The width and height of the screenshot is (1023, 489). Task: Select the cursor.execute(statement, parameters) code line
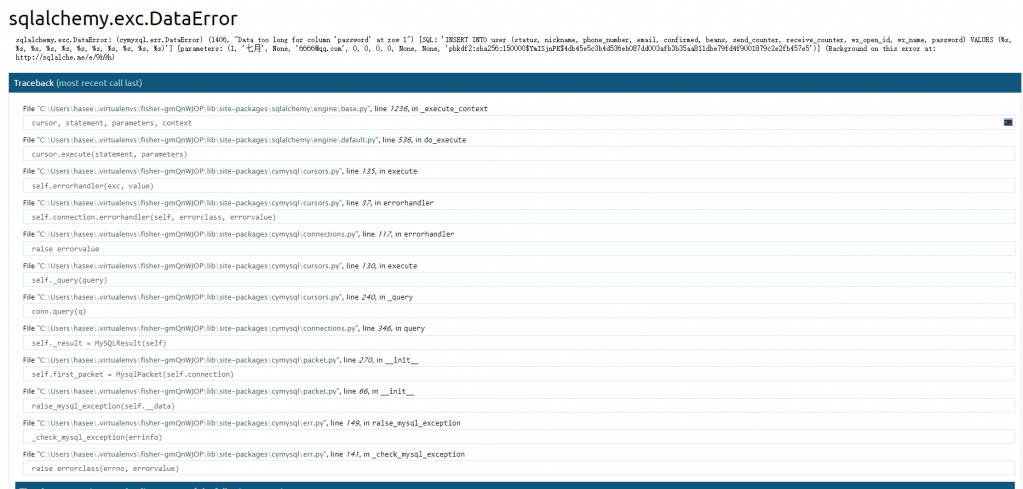tap(109, 155)
